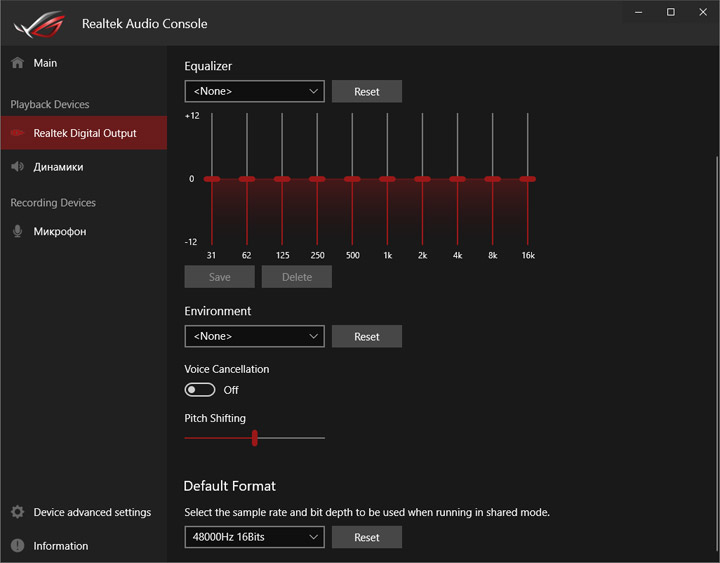Image resolution: width=720 pixels, height=563 pixels.
Task: Click the Pitch Shifting label
Action: [x=215, y=418]
